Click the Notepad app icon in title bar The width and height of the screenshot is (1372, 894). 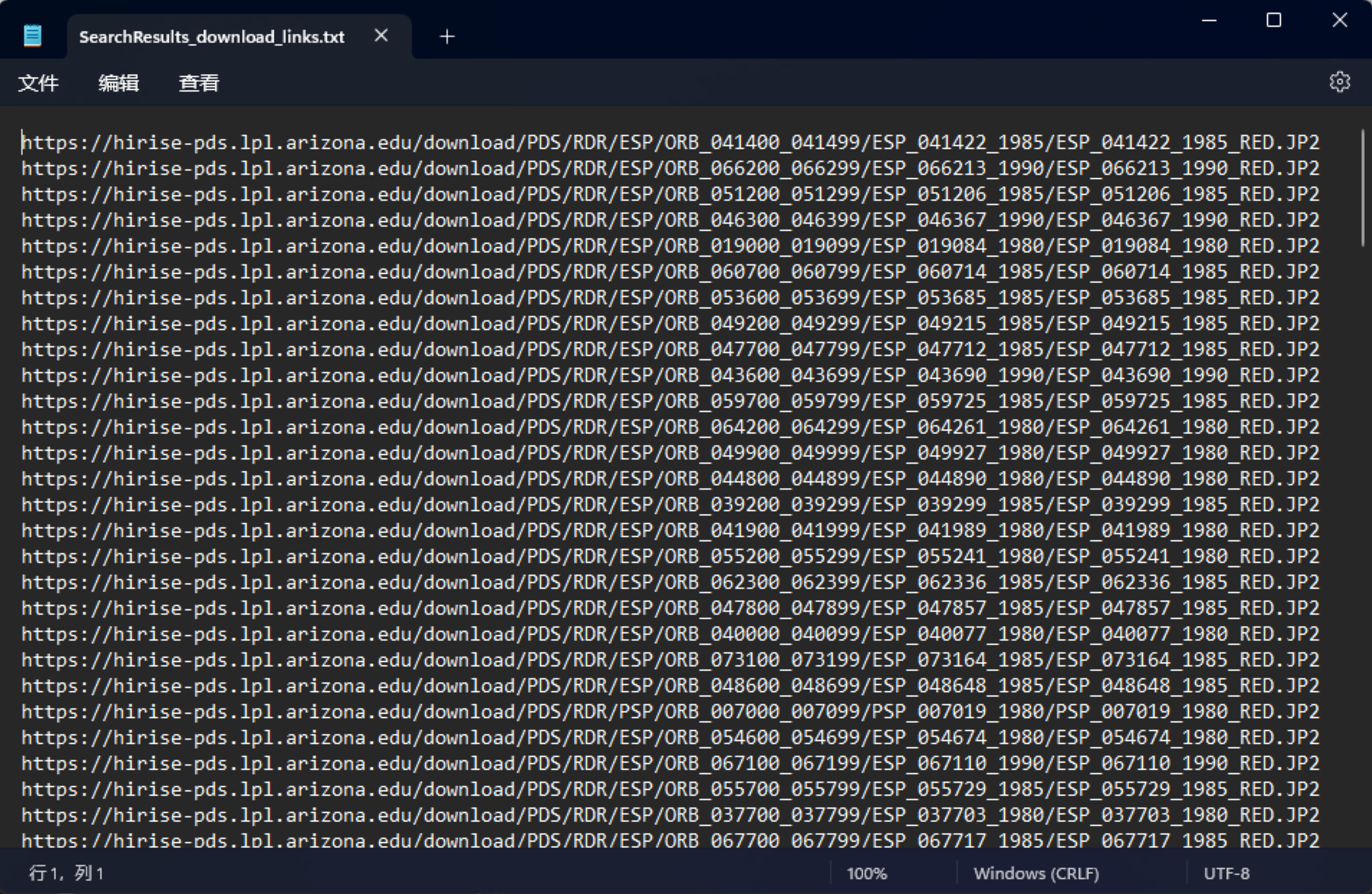pos(32,35)
